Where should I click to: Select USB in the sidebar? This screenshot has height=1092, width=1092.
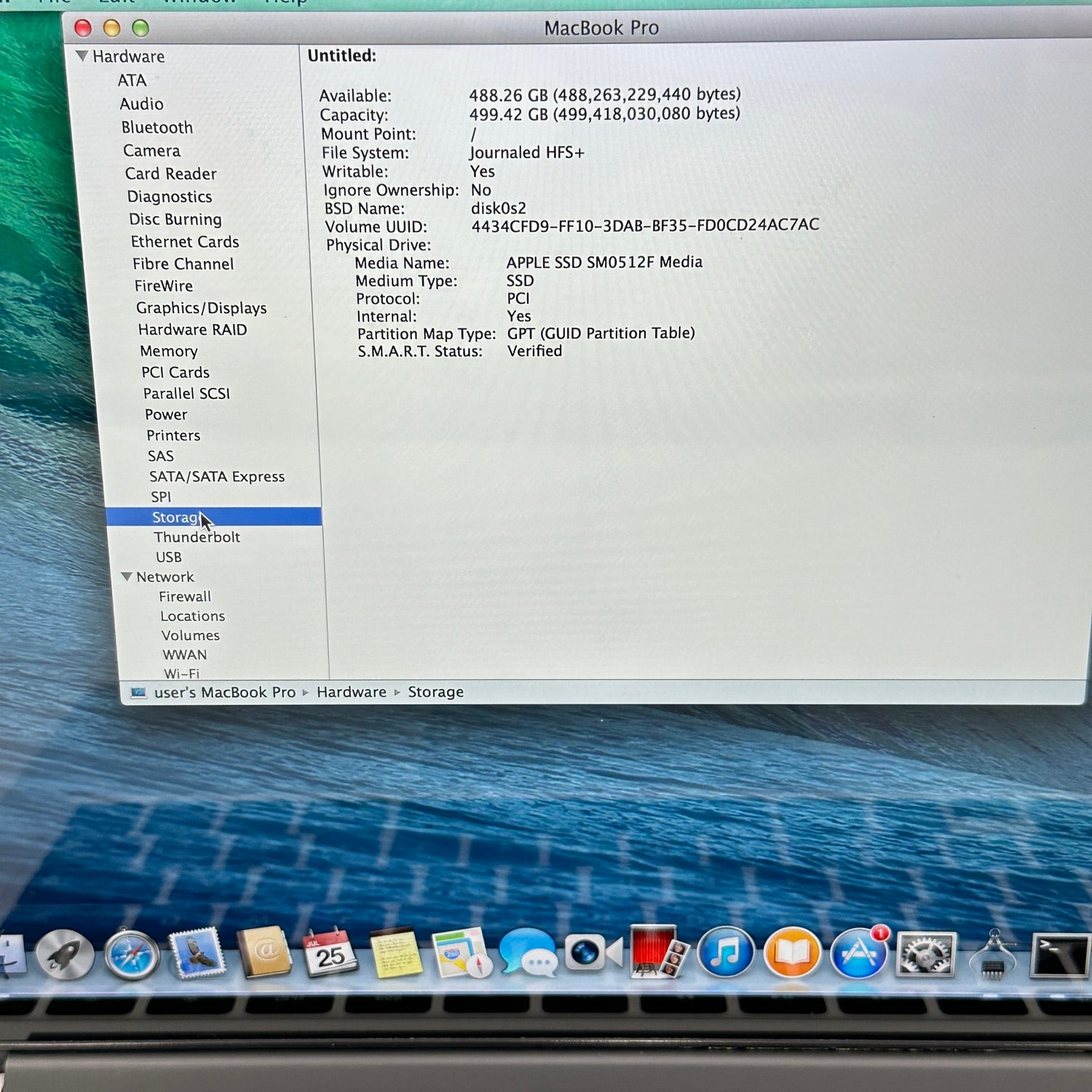(168, 557)
